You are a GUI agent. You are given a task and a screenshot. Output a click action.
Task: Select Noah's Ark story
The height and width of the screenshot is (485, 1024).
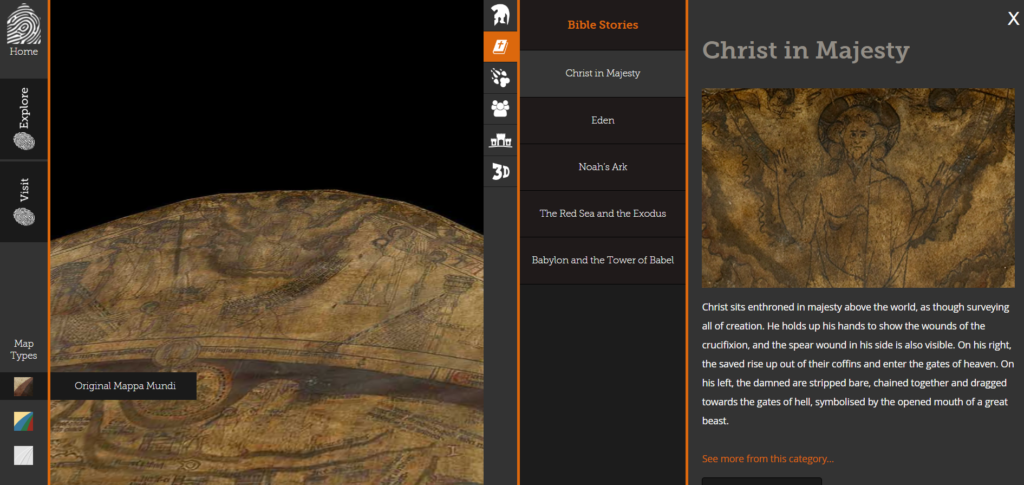pos(603,167)
